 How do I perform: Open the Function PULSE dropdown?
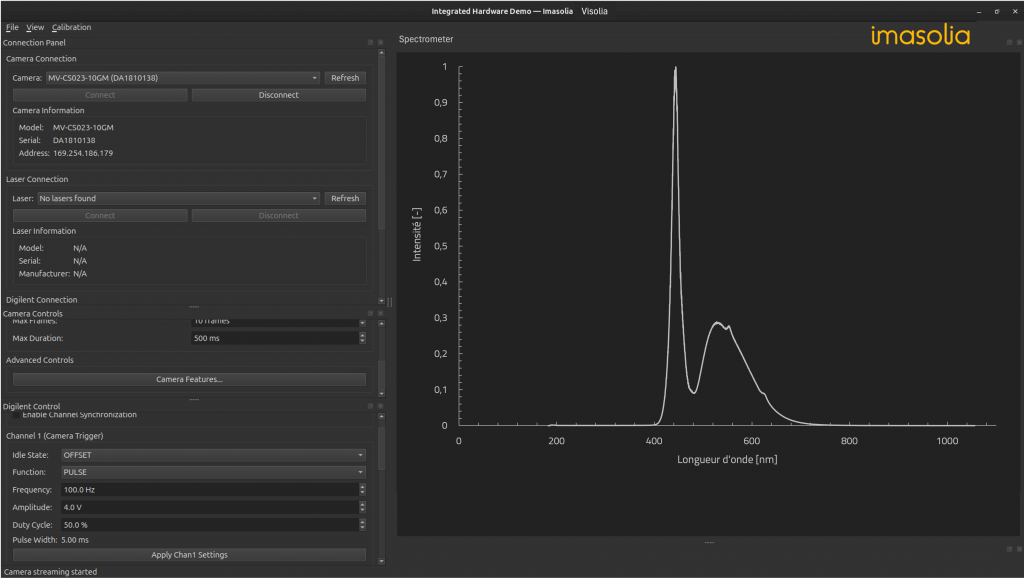coord(213,472)
